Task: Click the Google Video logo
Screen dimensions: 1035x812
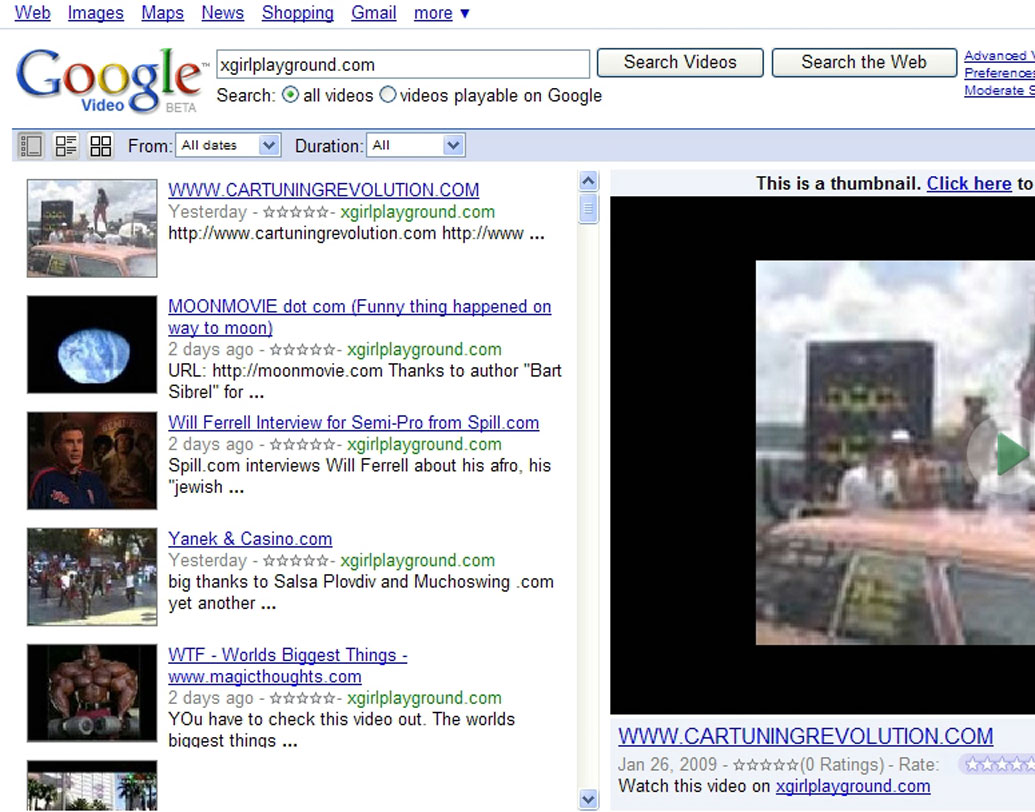Action: (x=108, y=78)
